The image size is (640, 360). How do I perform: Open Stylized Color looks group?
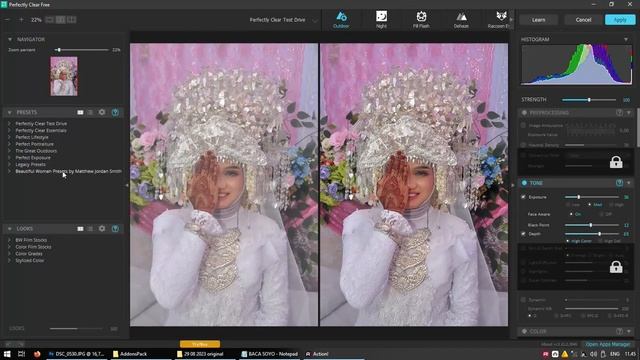tap(29, 260)
